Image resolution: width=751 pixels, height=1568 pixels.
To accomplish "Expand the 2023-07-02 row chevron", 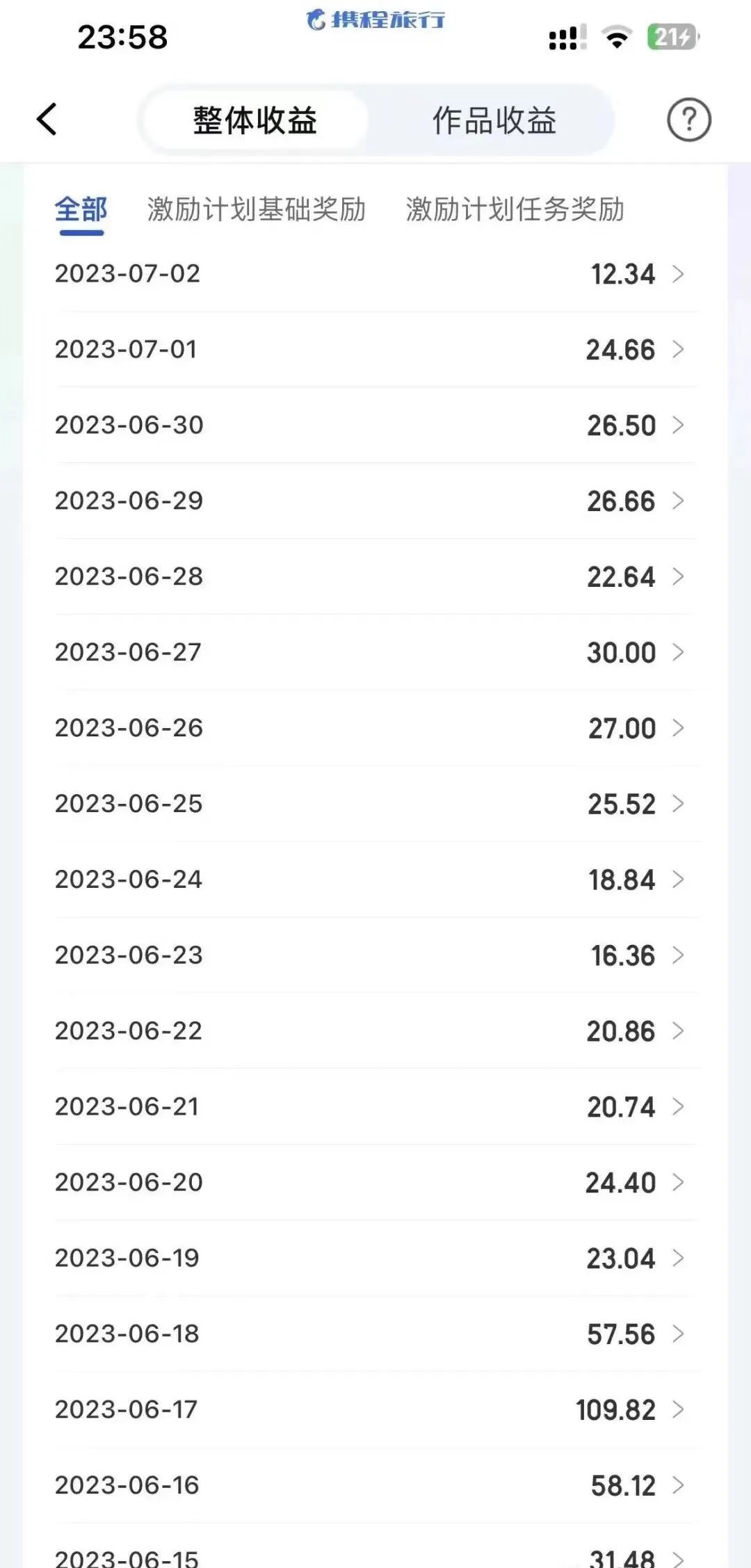I will click(x=679, y=274).
